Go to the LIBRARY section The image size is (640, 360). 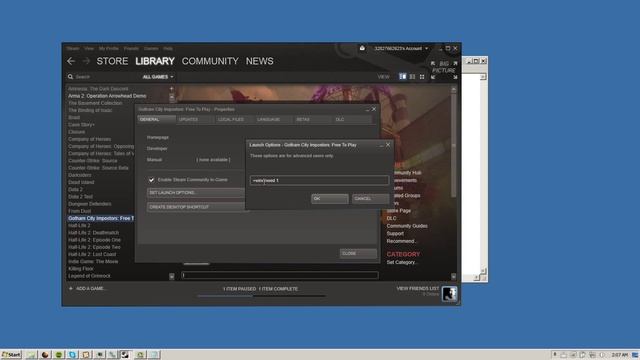click(x=155, y=61)
